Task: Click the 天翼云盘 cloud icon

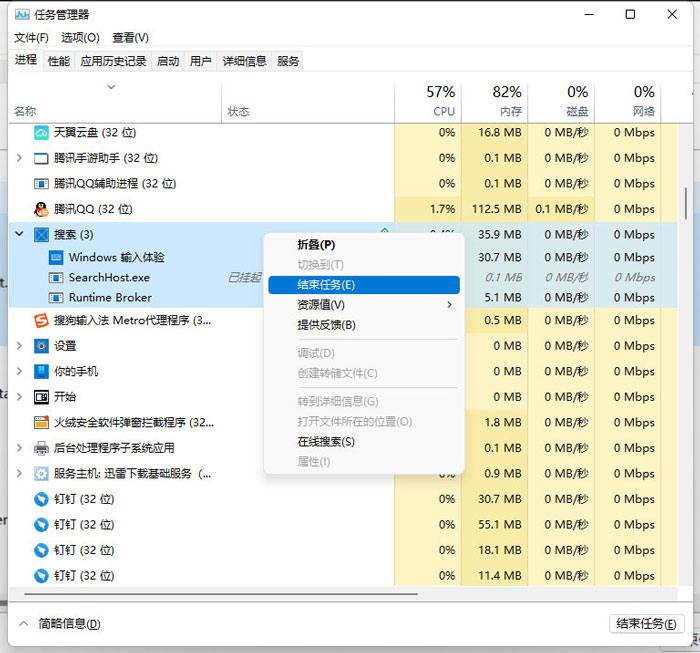Action: click(41, 133)
